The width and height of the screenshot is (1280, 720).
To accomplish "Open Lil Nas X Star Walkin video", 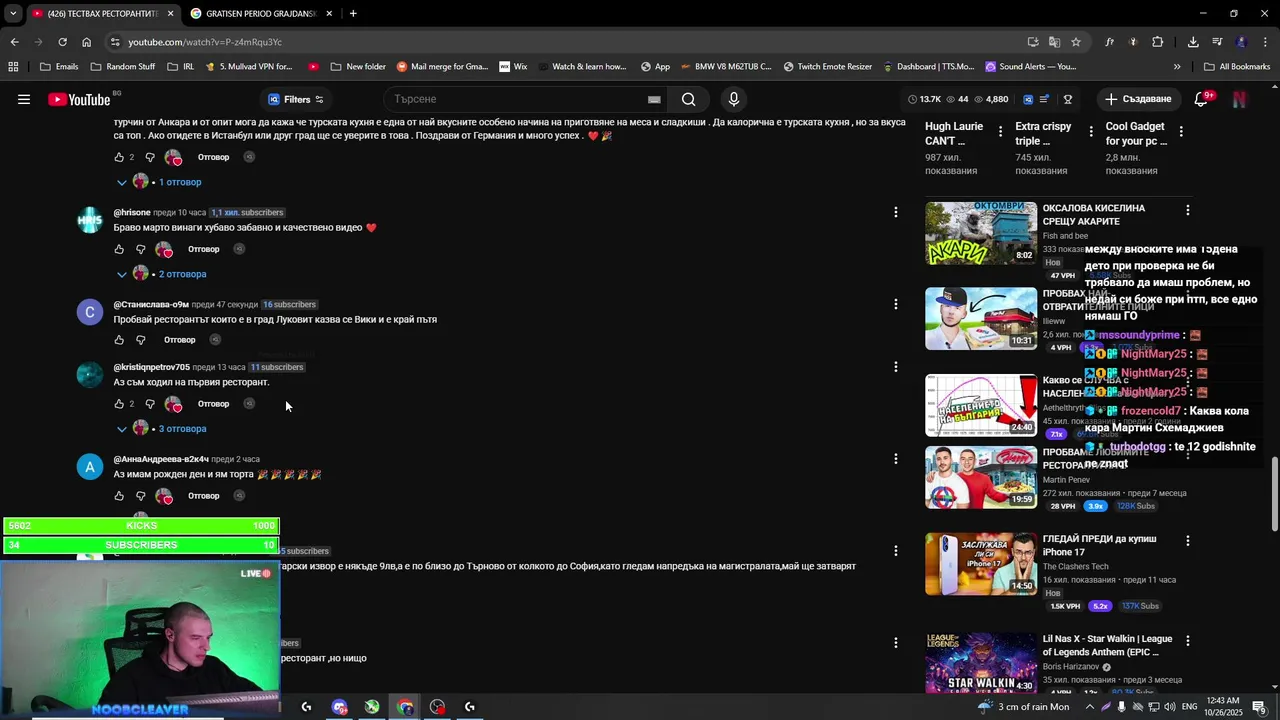I will [x=981, y=662].
